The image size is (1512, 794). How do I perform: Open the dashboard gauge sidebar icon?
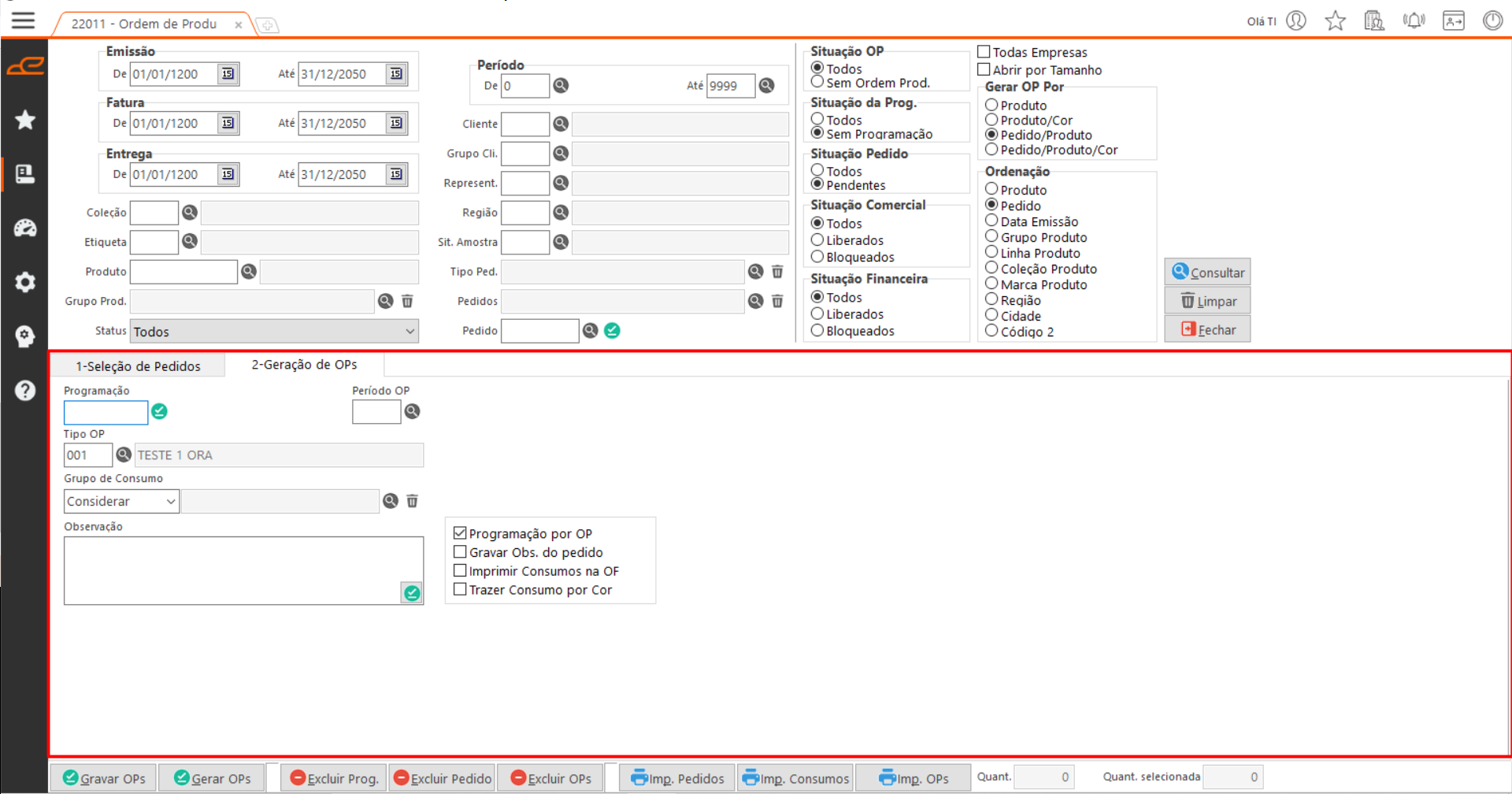(x=25, y=228)
